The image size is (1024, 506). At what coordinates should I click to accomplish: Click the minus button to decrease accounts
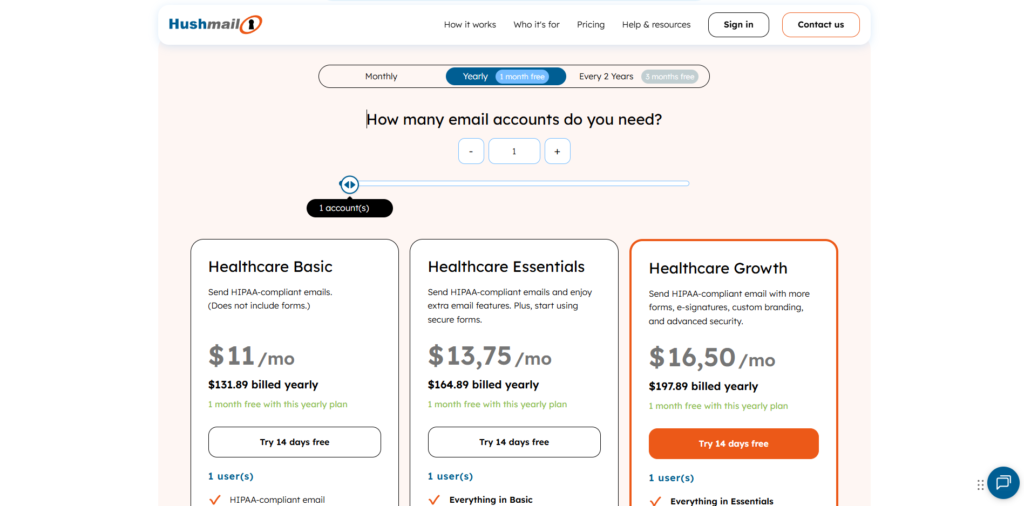(471, 151)
